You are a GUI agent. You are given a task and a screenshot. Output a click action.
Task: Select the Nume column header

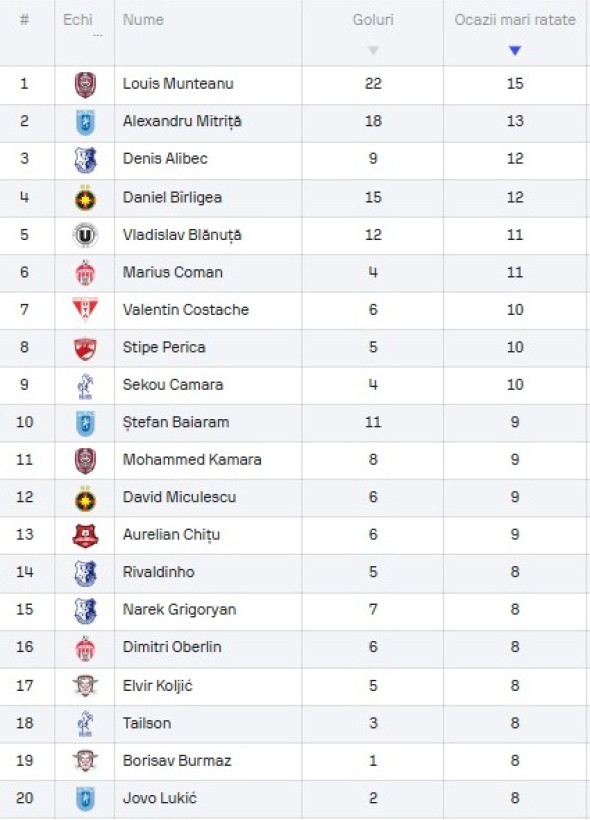pyautogui.click(x=143, y=20)
